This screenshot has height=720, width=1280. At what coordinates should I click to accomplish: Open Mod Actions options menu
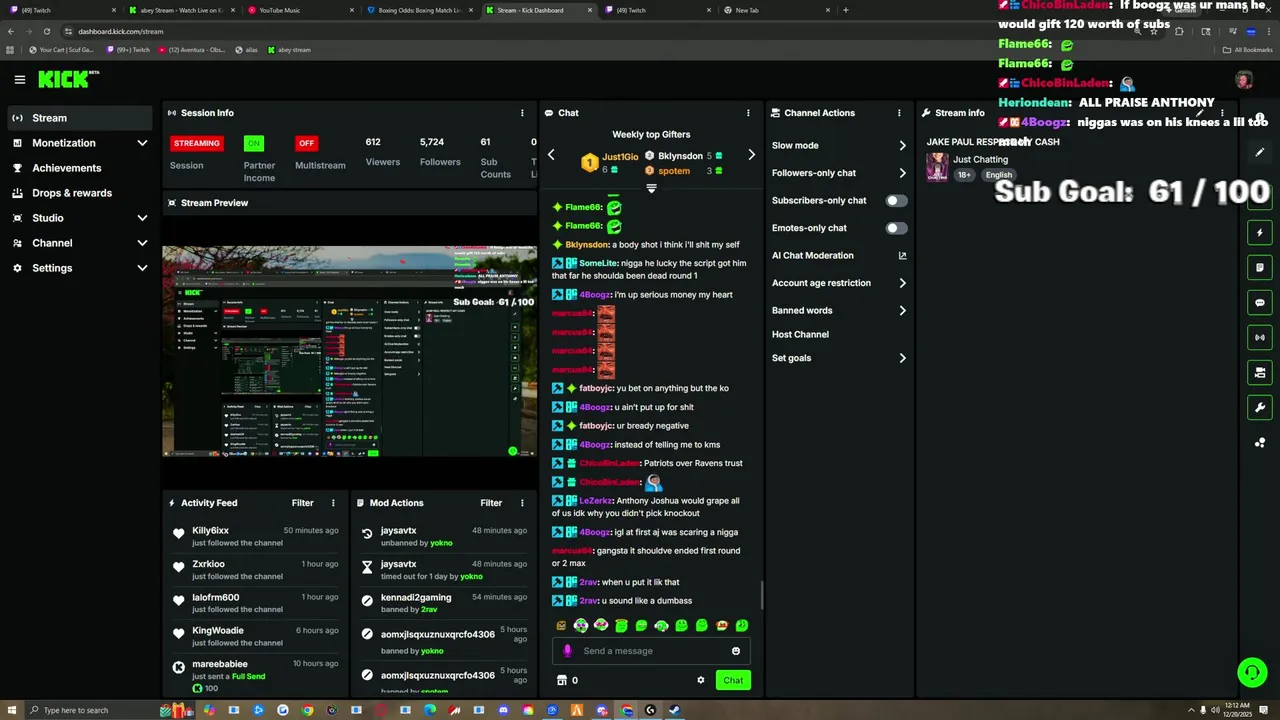(522, 503)
